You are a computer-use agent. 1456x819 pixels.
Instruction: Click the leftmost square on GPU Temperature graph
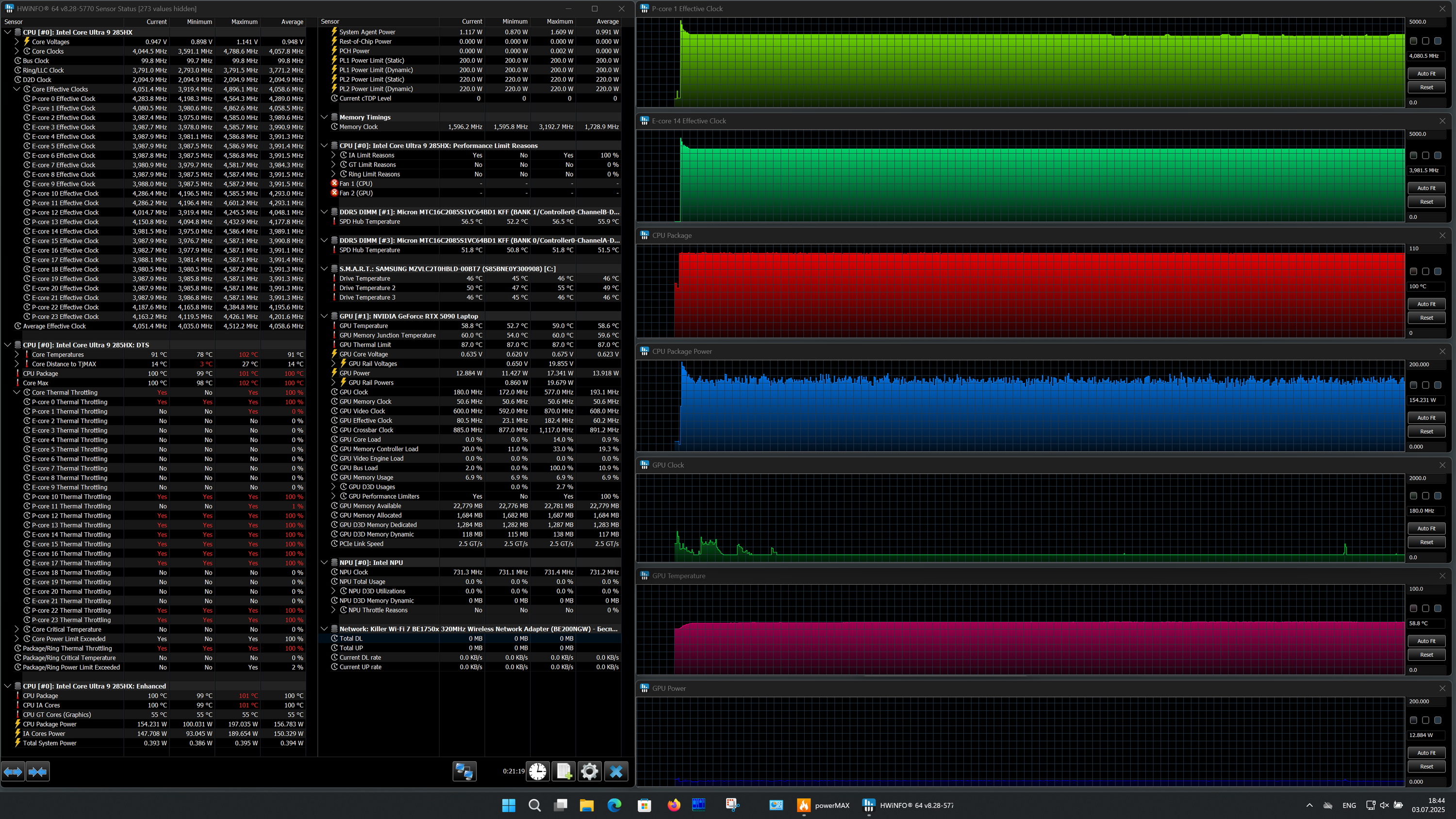coord(1413,608)
